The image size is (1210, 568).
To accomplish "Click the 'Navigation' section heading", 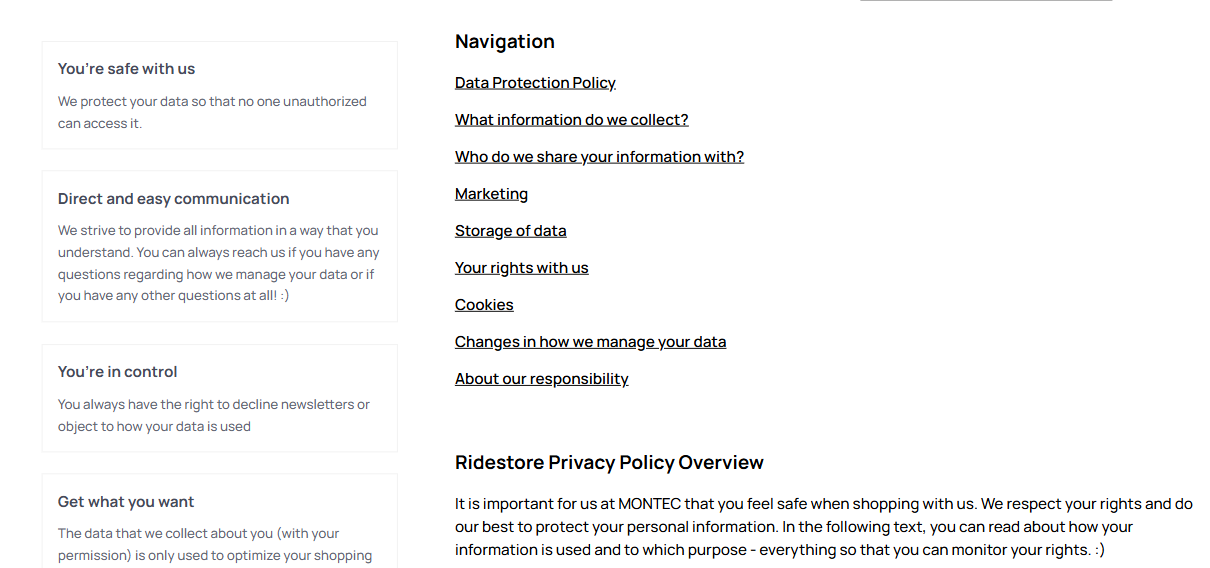I will pyautogui.click(x=504, y=42).
